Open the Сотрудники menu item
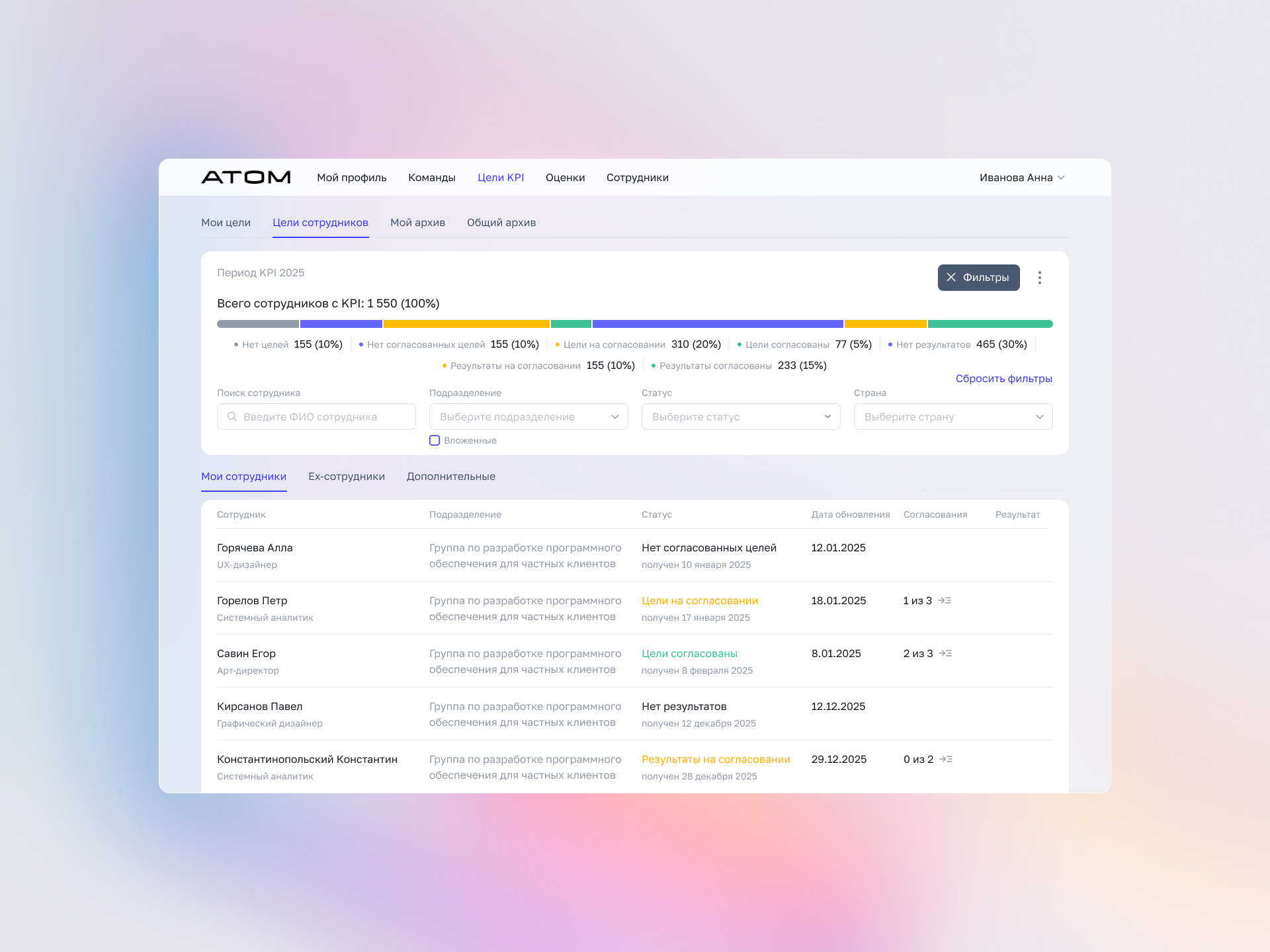The image size is (1270, 952). [637, 178]
